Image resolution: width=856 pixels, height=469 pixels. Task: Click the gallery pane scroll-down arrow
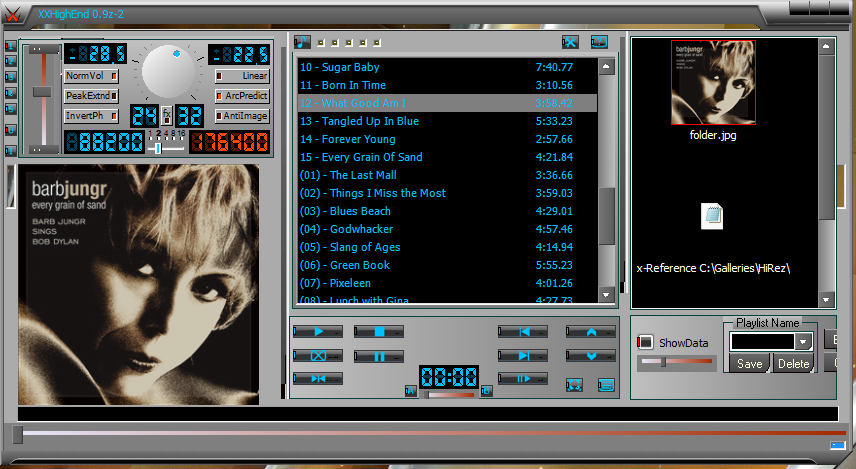point(826,300)
